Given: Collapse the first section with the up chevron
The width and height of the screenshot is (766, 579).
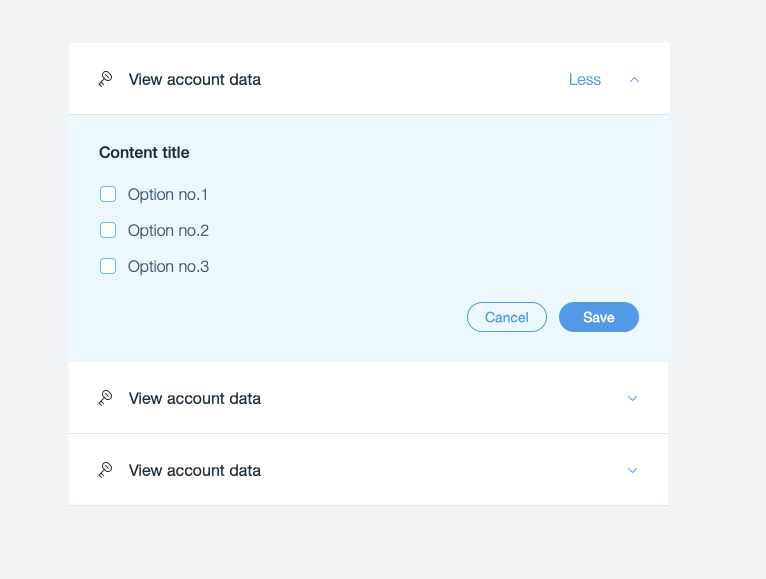Looking at the screenshot, I should pyautogui.click(x=634, y=80).
